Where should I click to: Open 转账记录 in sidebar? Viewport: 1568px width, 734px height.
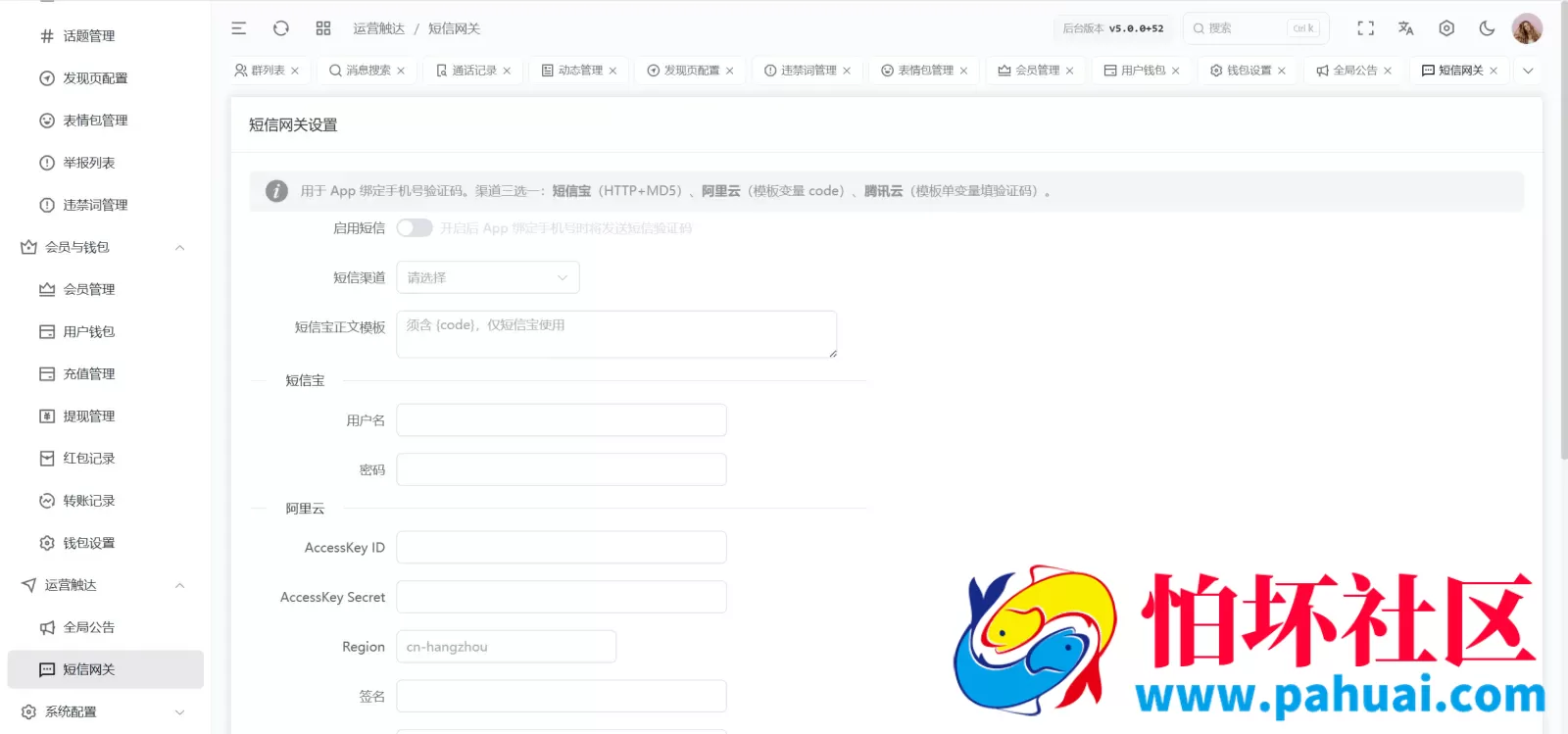(x=106, y=500)
